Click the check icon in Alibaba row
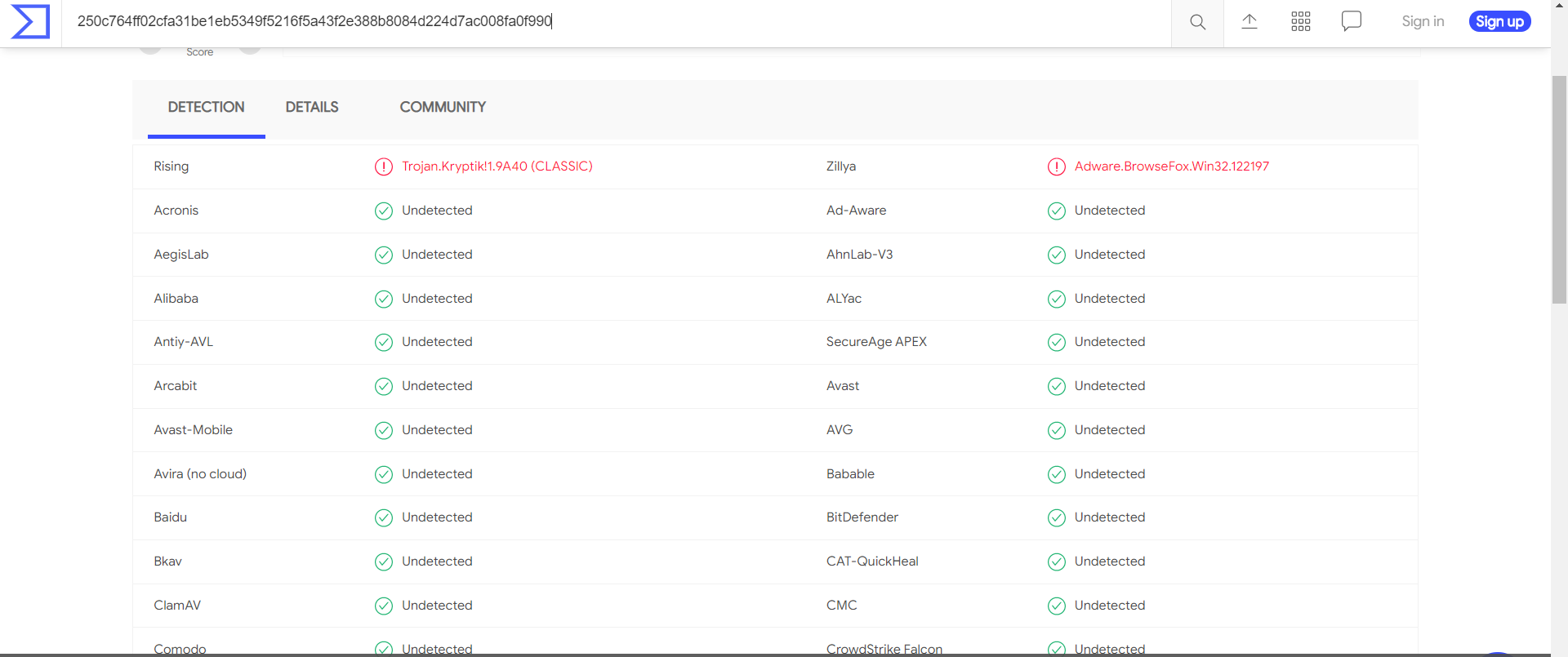Image resolution: width=1568 pixels, height=657 pixels. click(384, 299)
